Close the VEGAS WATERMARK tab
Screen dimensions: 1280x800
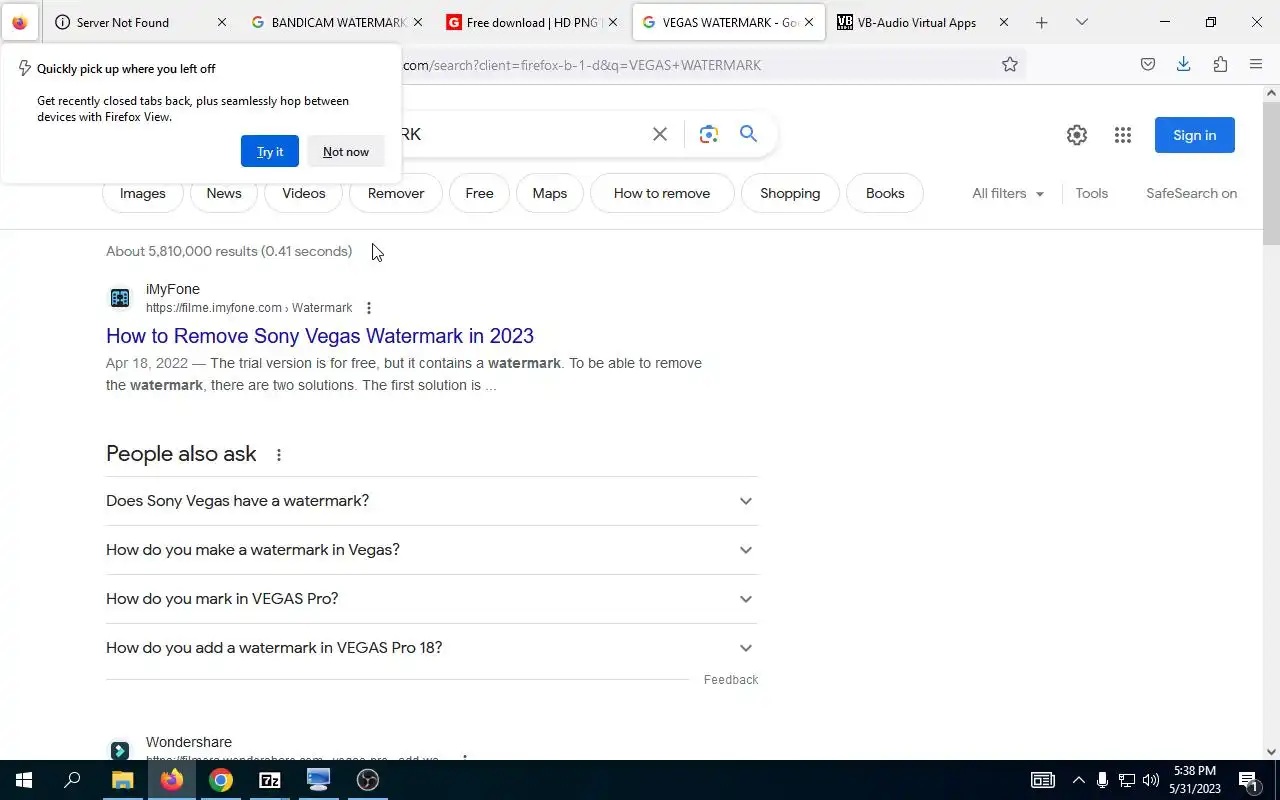808,22
